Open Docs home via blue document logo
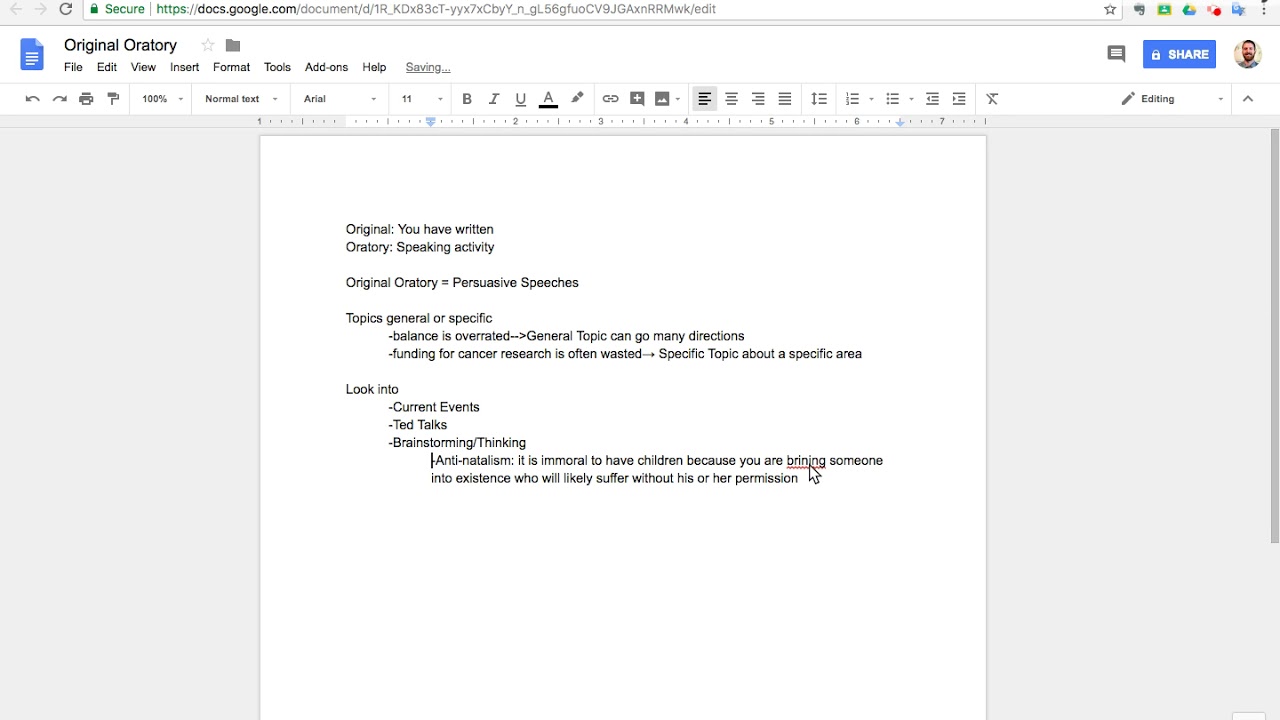Screen dimensions: 1280x720 tap(32, 55)
